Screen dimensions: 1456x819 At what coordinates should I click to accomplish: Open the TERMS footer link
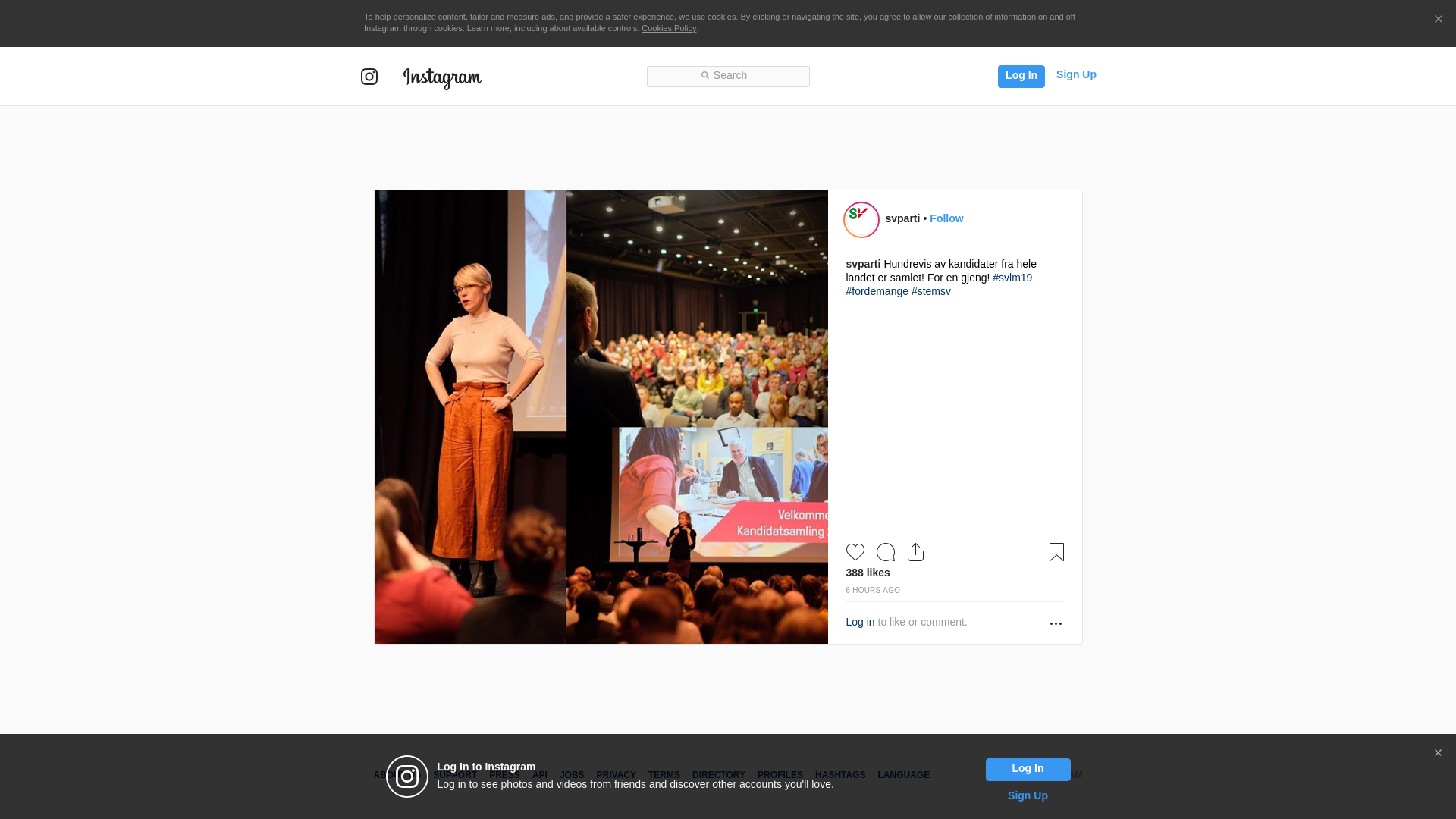pos(664,775)
